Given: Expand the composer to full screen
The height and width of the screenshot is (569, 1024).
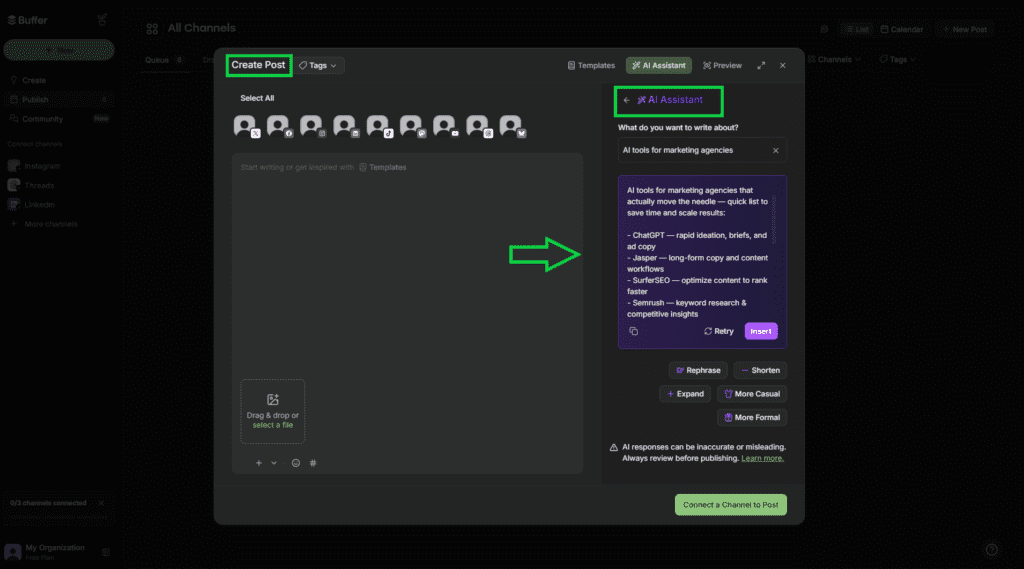Looking at the screenshot, I should click(761, 65).
